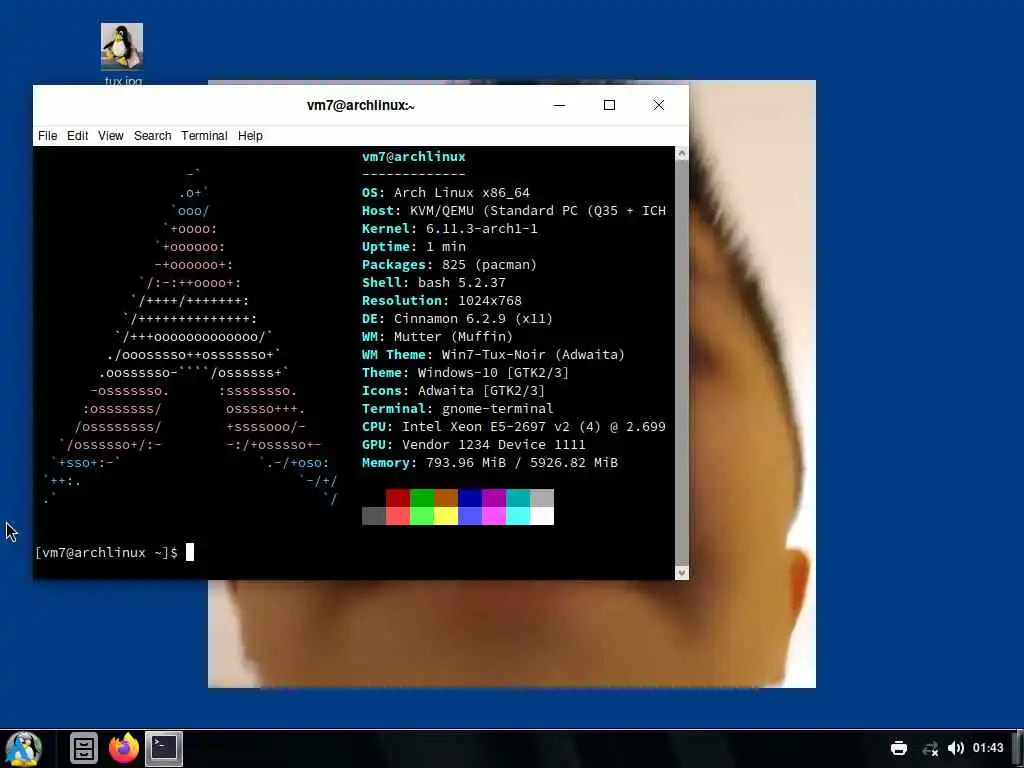Click the terminal scrollbar up arrow
This screenshot has width=1024, height=768.
[x=681, y=154]
